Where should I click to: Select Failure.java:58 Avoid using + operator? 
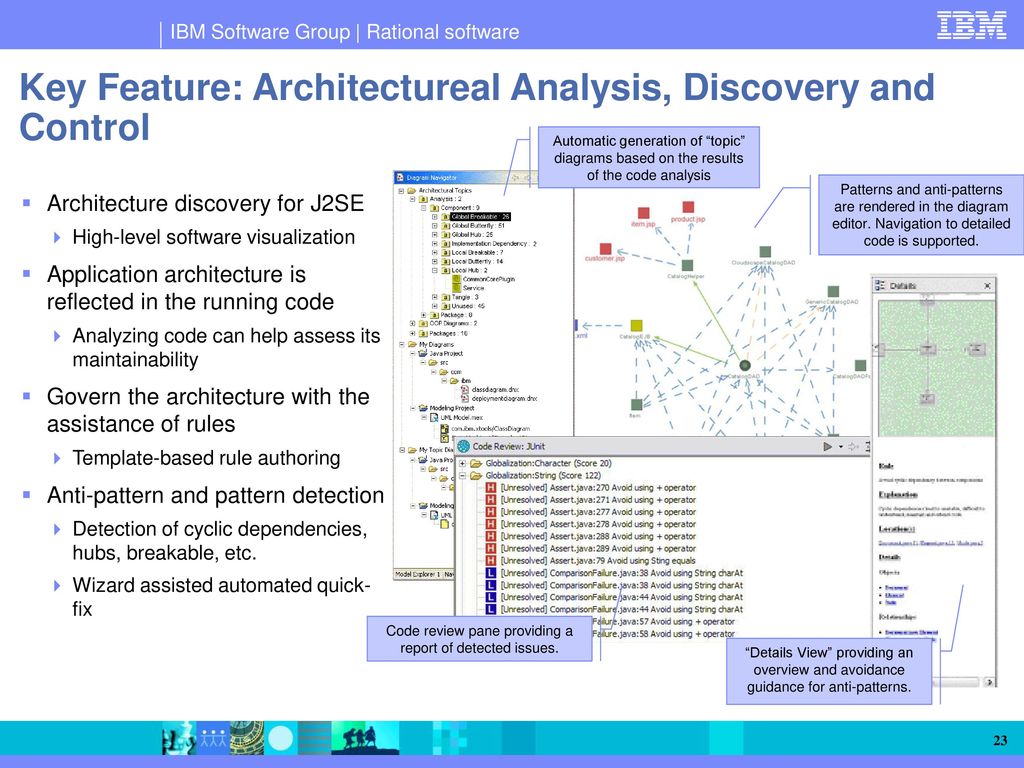point(664,633)
